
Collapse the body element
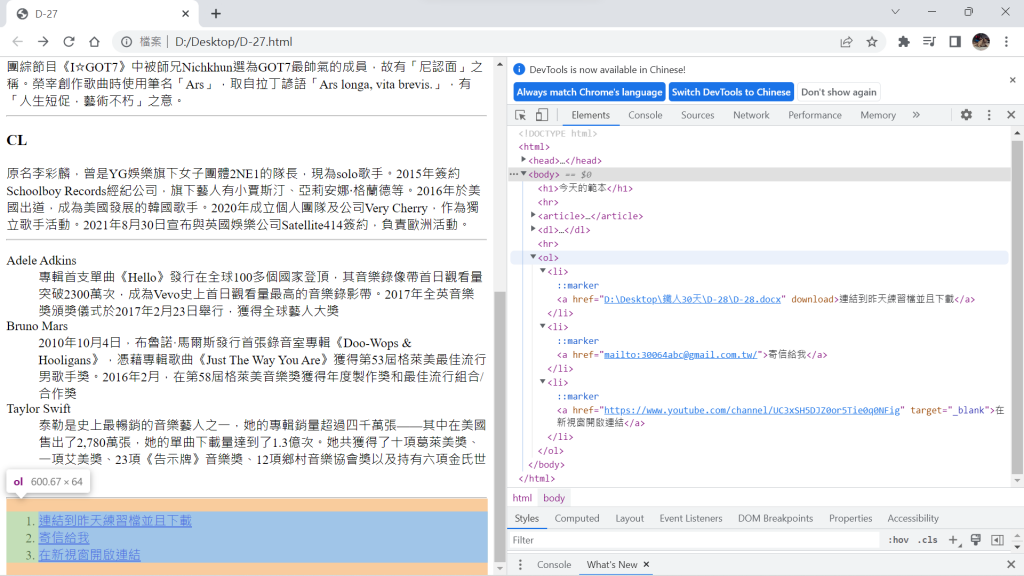(x=524, y=174)
